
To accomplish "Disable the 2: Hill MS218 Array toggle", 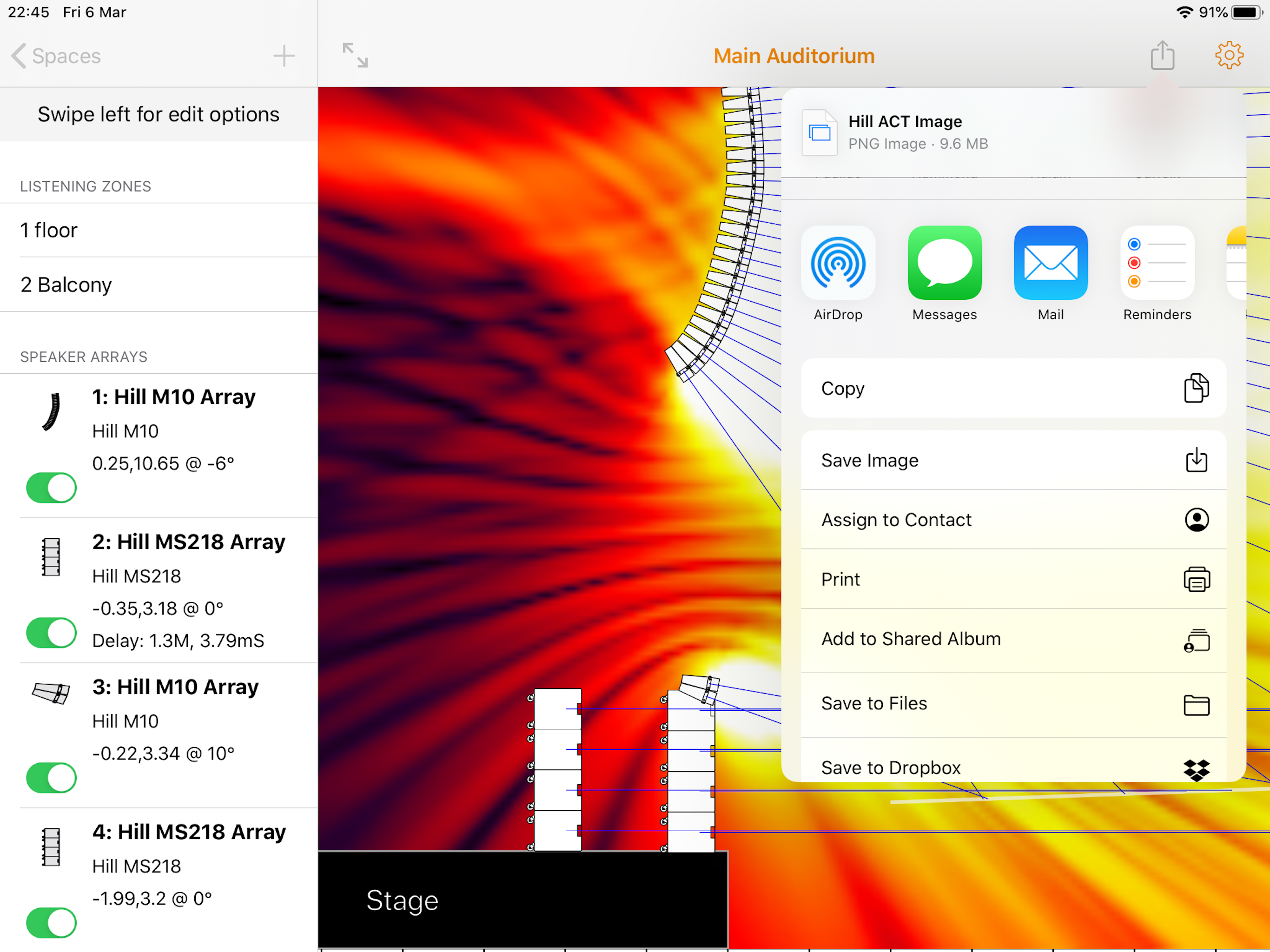I will click(x=51, y=633).
